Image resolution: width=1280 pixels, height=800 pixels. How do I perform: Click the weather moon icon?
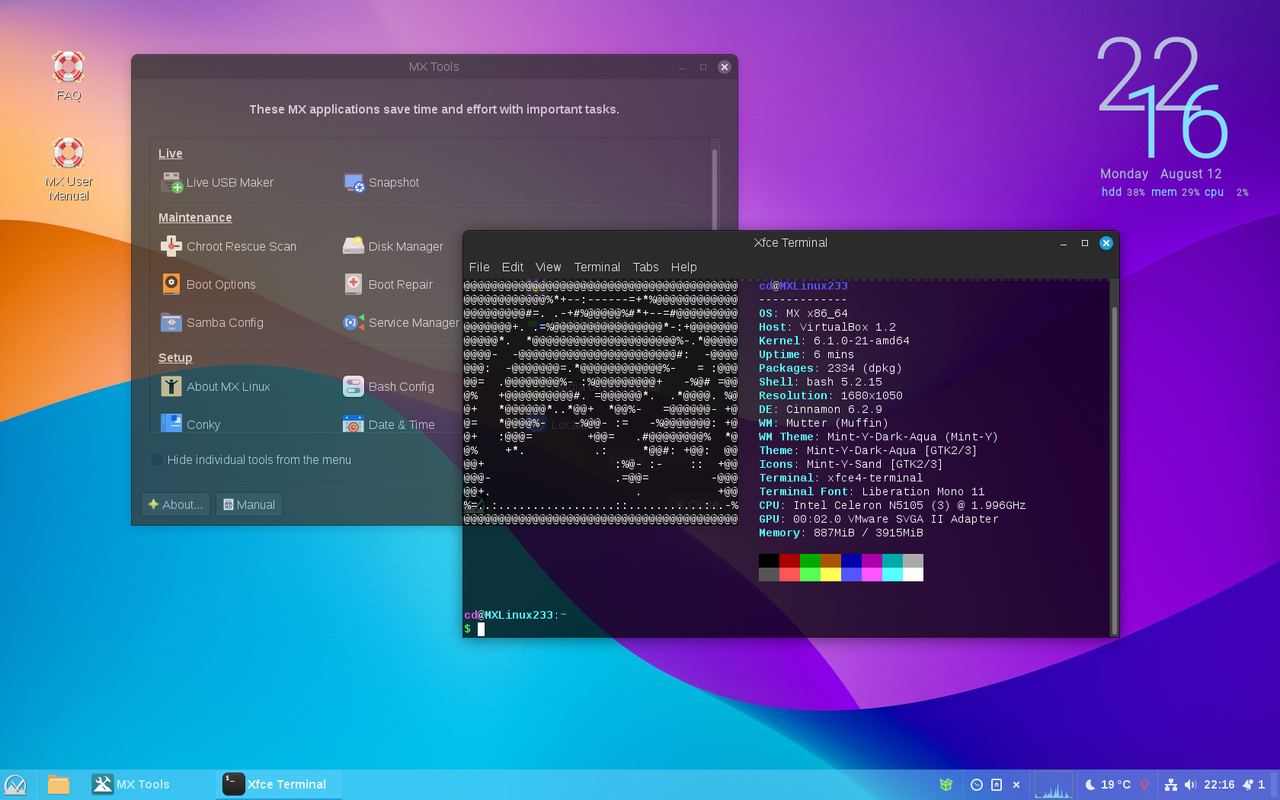(1091, 785)
